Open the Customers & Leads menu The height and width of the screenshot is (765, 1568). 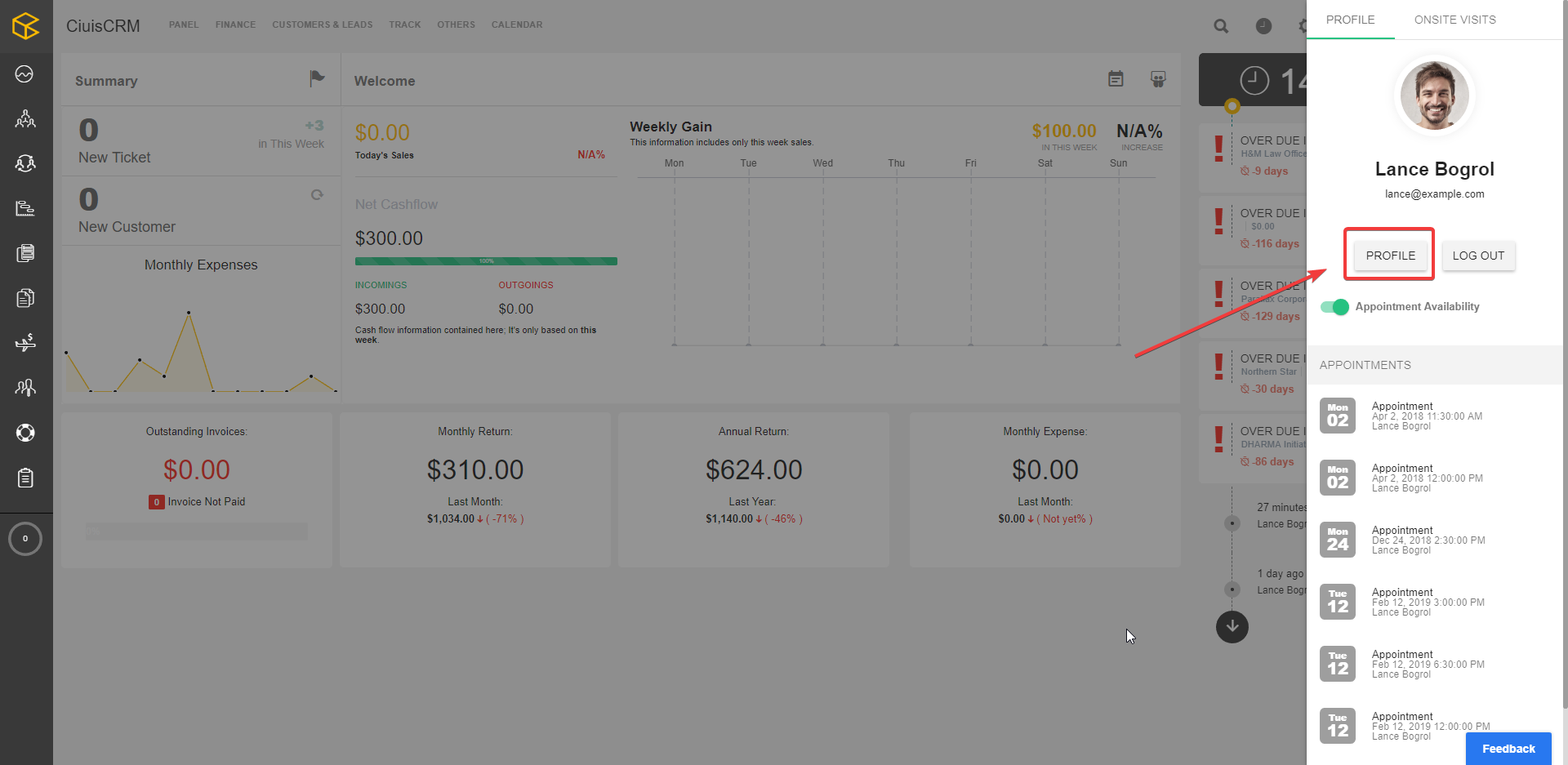pos(322,24)
